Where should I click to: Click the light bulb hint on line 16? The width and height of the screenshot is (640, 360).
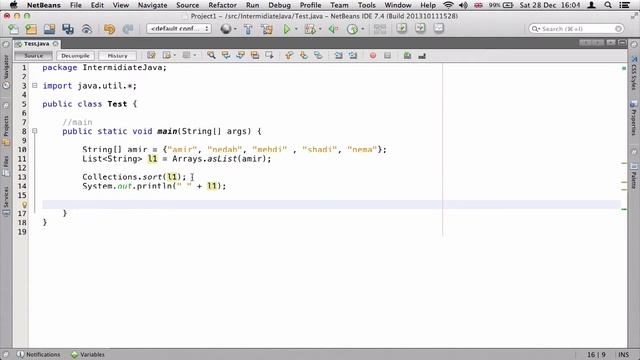[24, 204]
